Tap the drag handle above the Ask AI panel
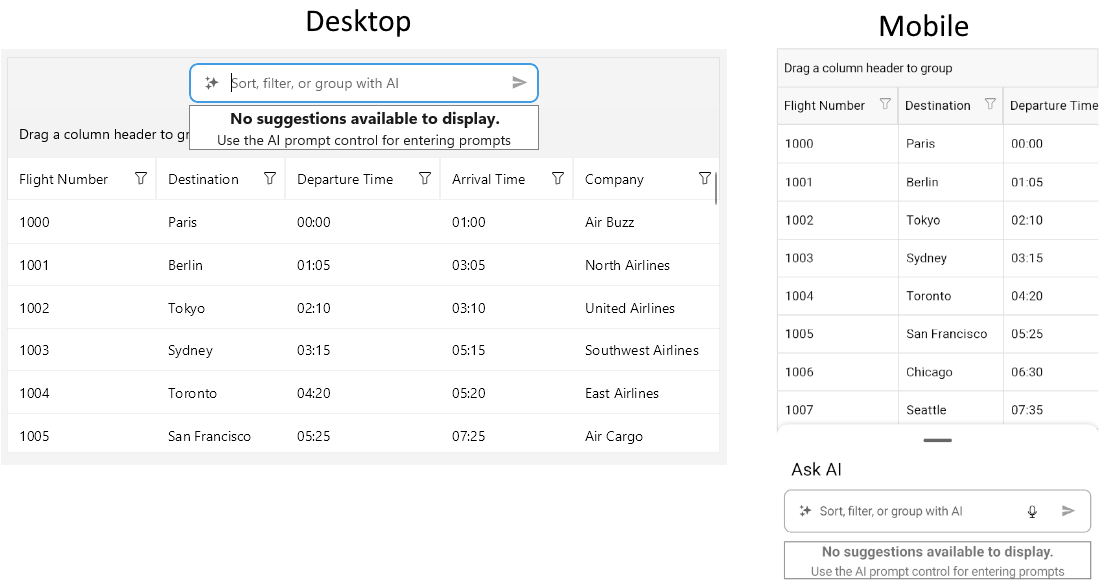Viewport: 1102px width, 587px height. 937,440
